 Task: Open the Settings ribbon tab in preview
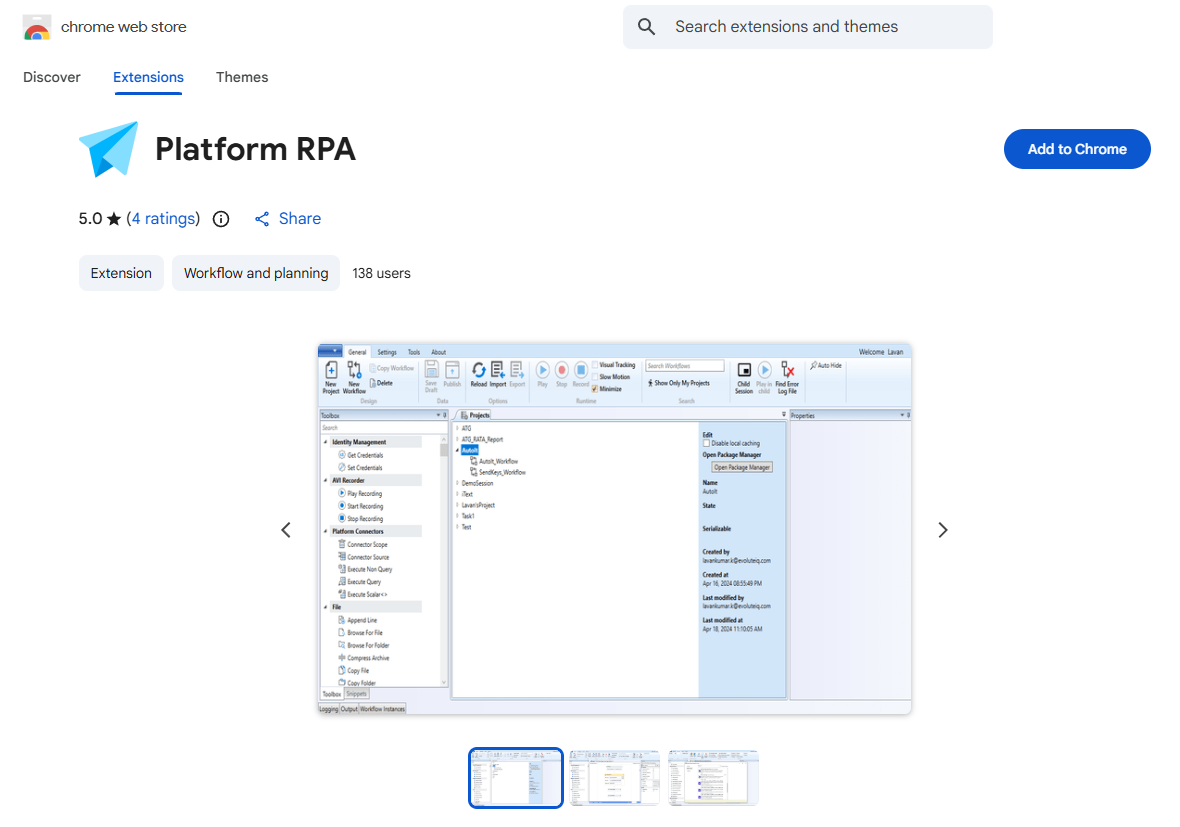click(x=387, y=352)
